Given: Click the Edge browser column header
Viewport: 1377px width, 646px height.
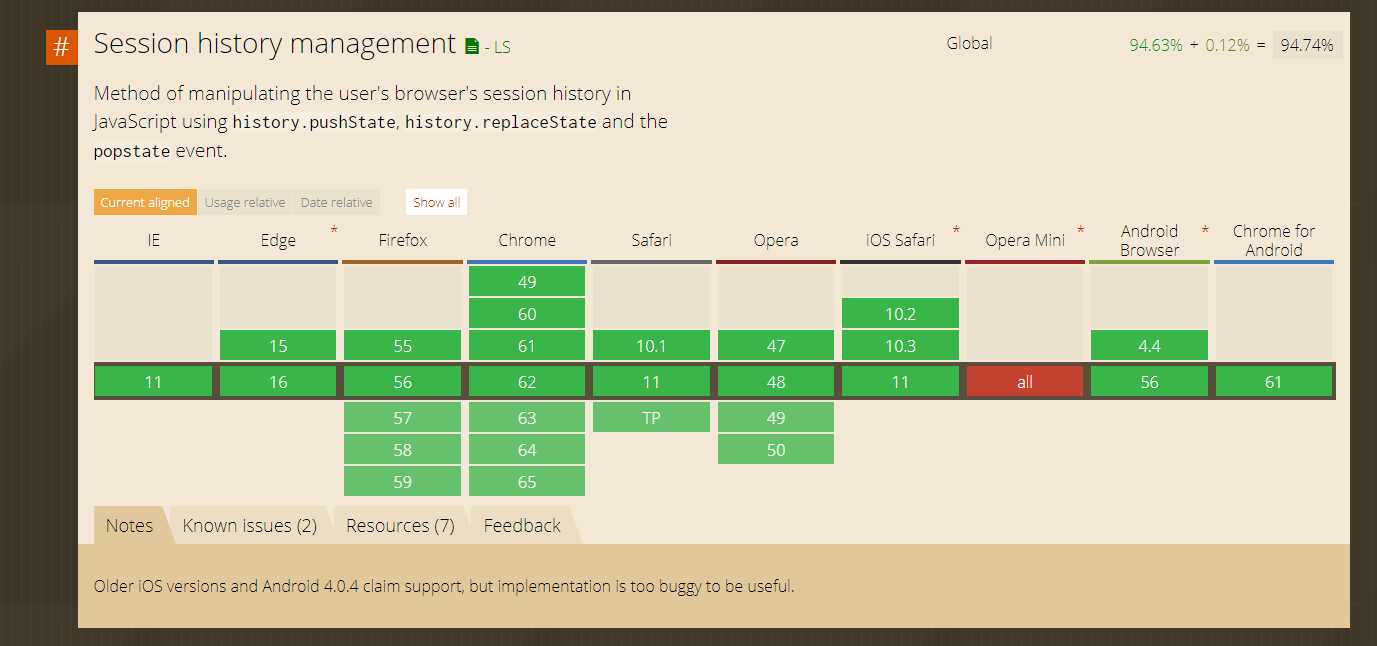Looking at the screenshot, I should 278,240.
